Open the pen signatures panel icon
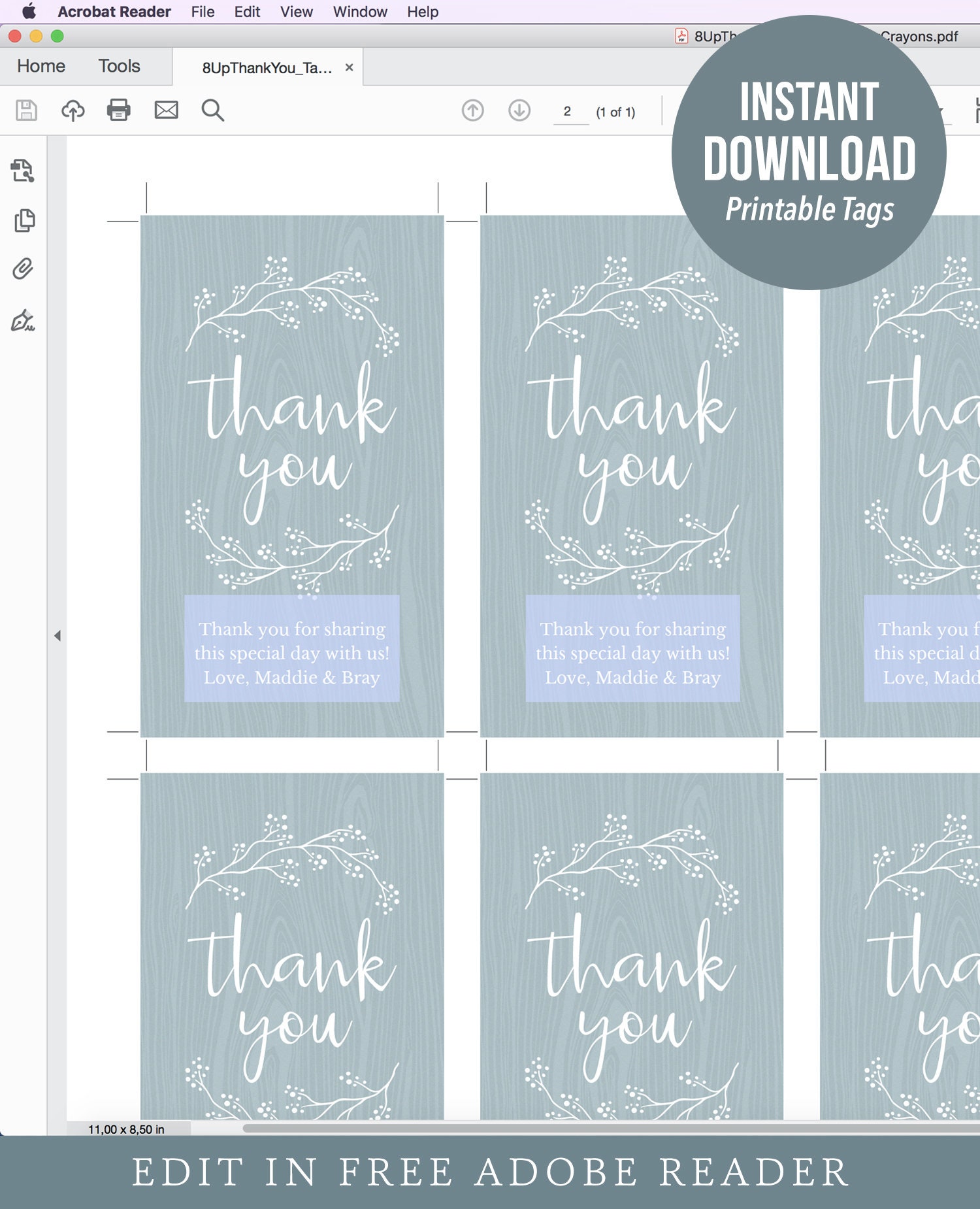 click(x=23, y=320)
